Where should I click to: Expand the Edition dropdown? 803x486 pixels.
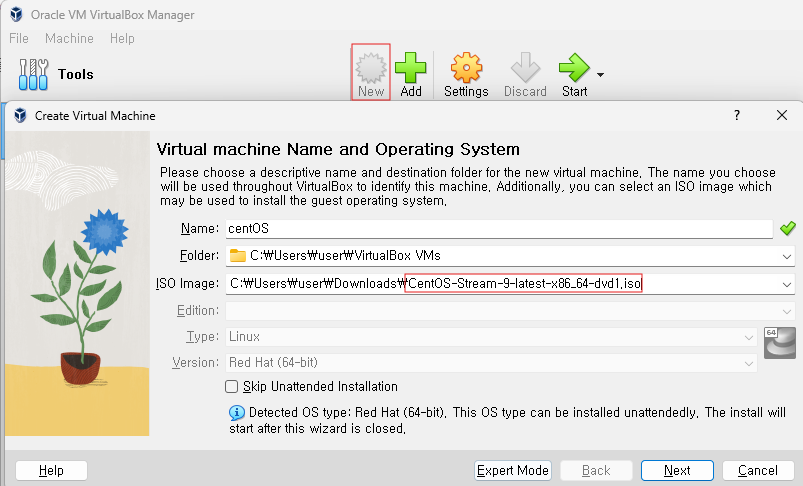pos(787,311)
